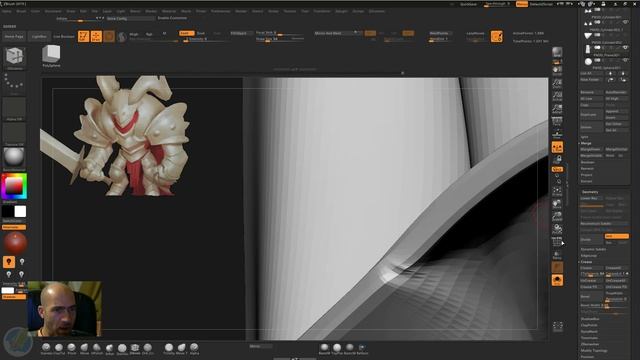Expand the Geometry section header
The height and width of the screenshot is (360, 640).
(590, 192)
